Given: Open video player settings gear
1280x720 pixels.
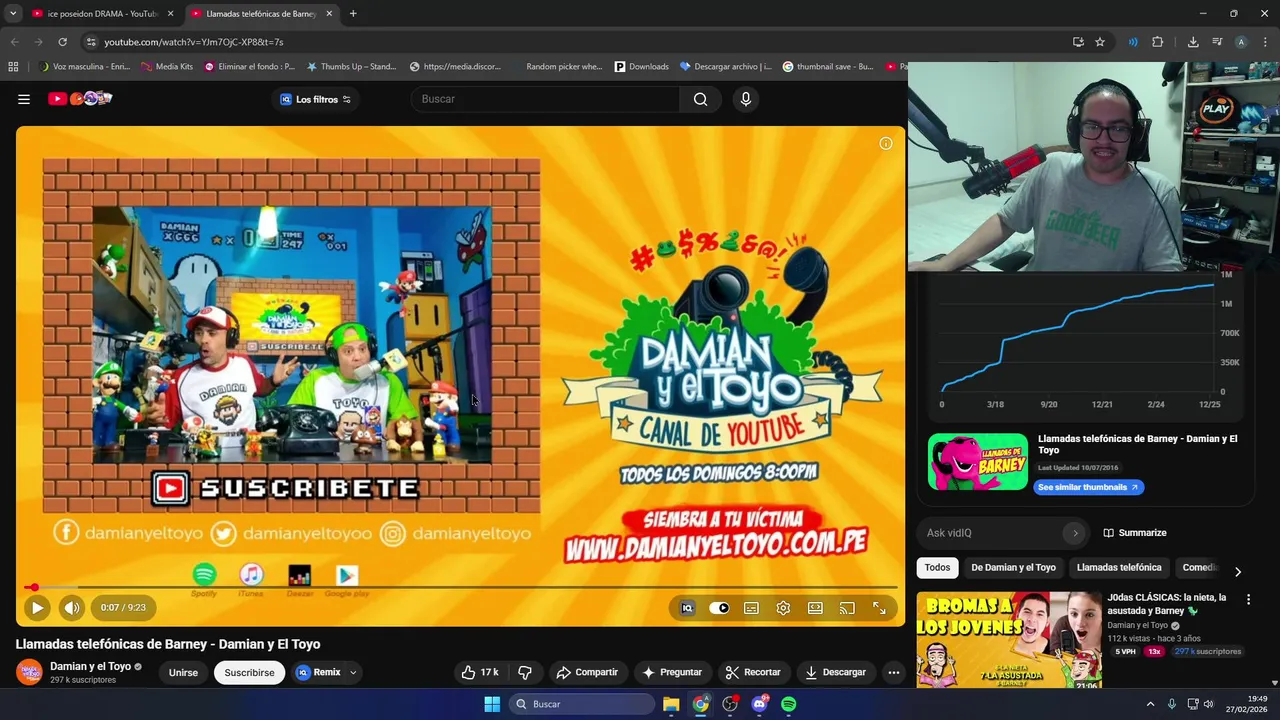Looking at the screenshot, I should pos(783,607).
